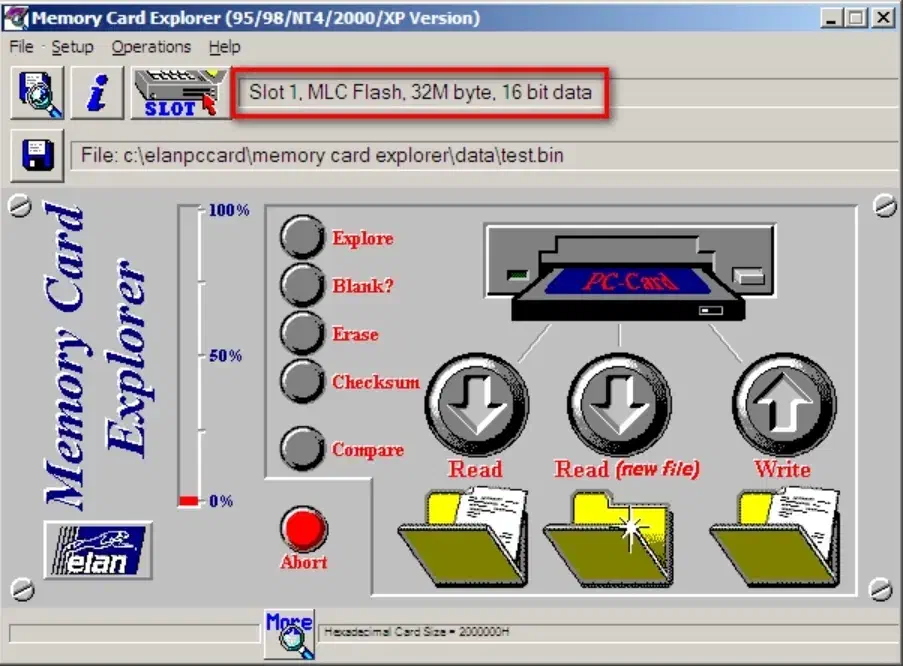Click the progress percentage gauge bar
This screenshot has height=666, width=903.
point(189,355)
